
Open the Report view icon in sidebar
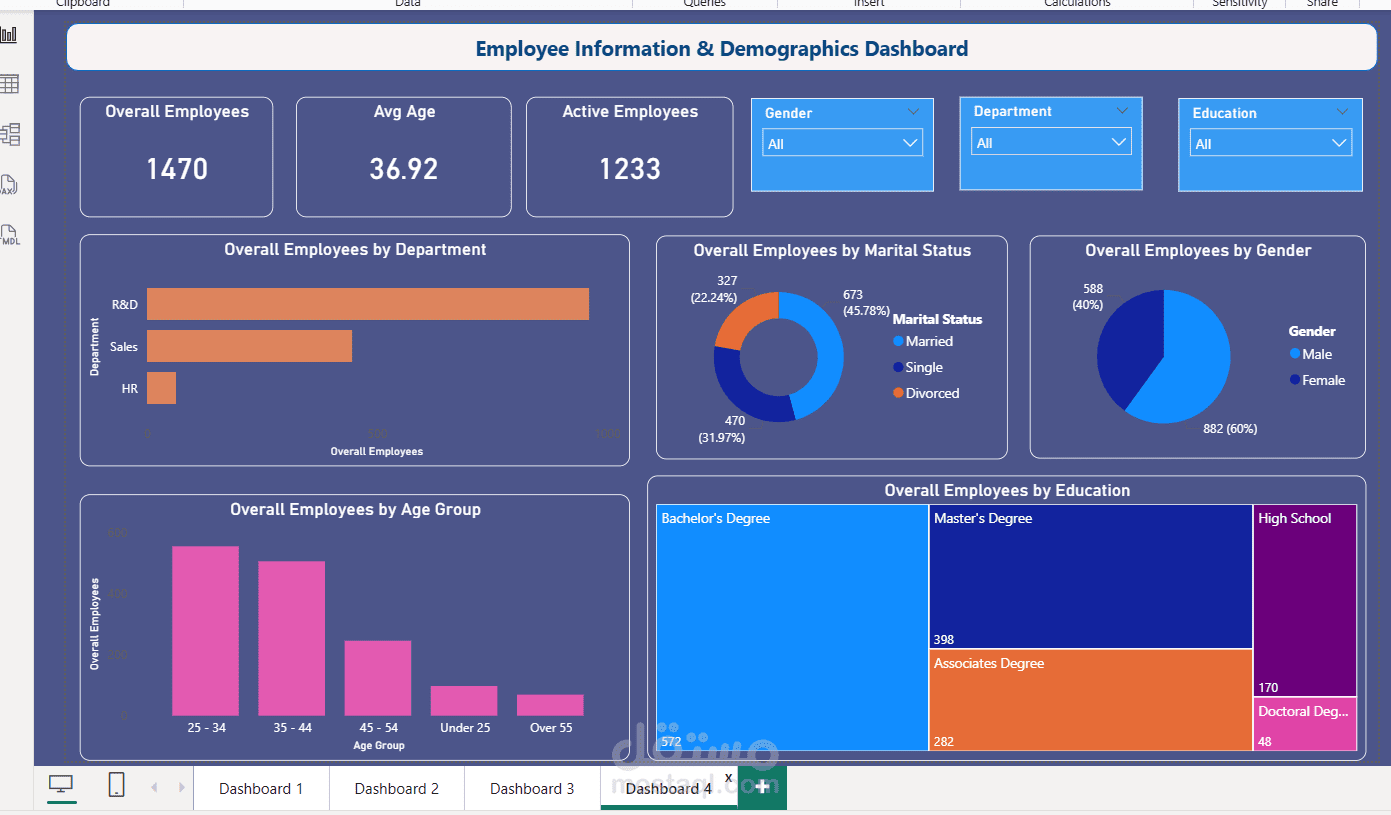(9, 35)
